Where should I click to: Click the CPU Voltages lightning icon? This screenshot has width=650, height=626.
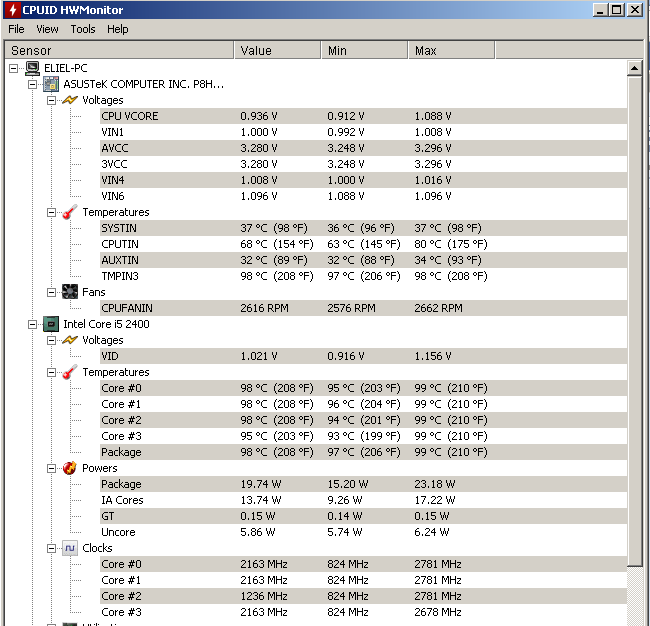70,340
